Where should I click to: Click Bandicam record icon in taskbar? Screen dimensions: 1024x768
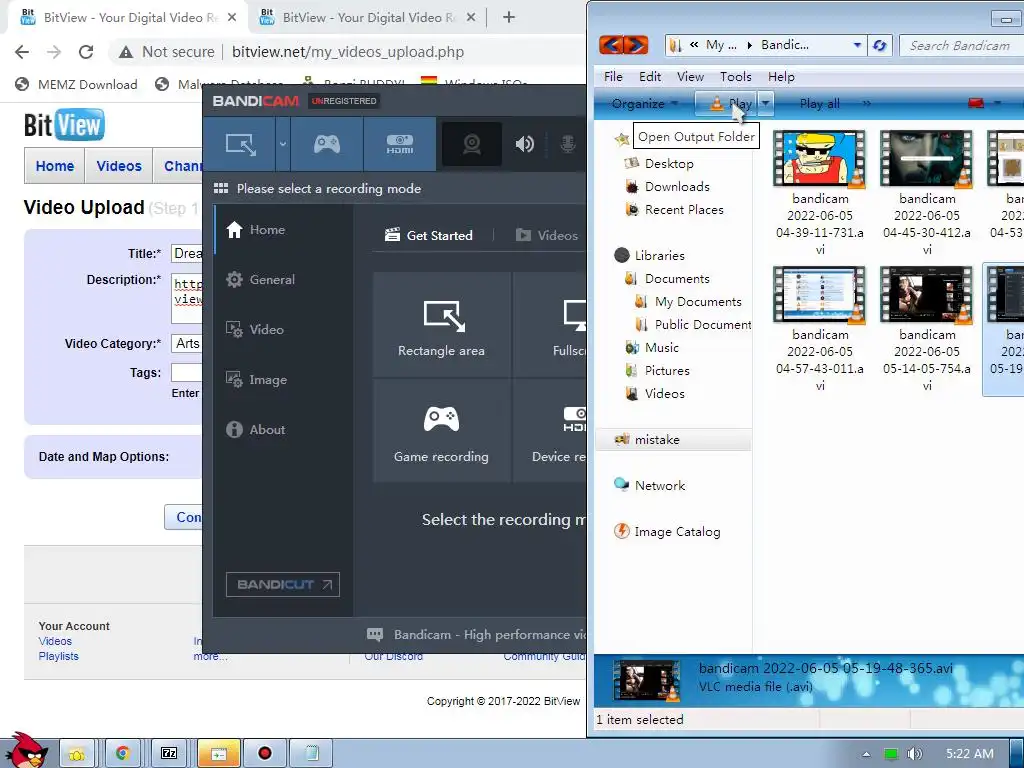(264, 754)
